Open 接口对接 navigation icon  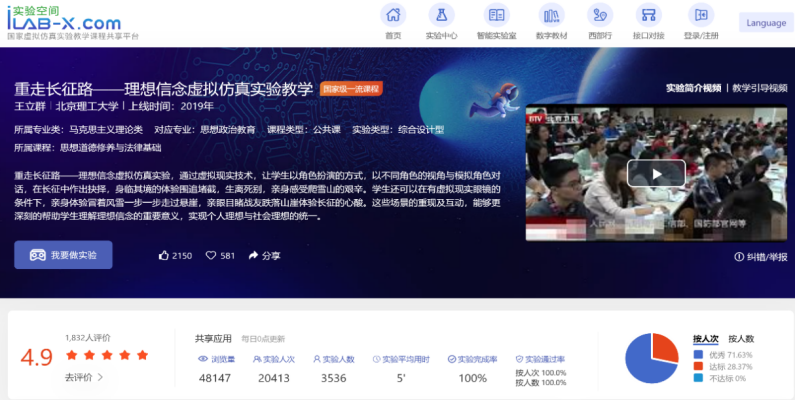648,16
